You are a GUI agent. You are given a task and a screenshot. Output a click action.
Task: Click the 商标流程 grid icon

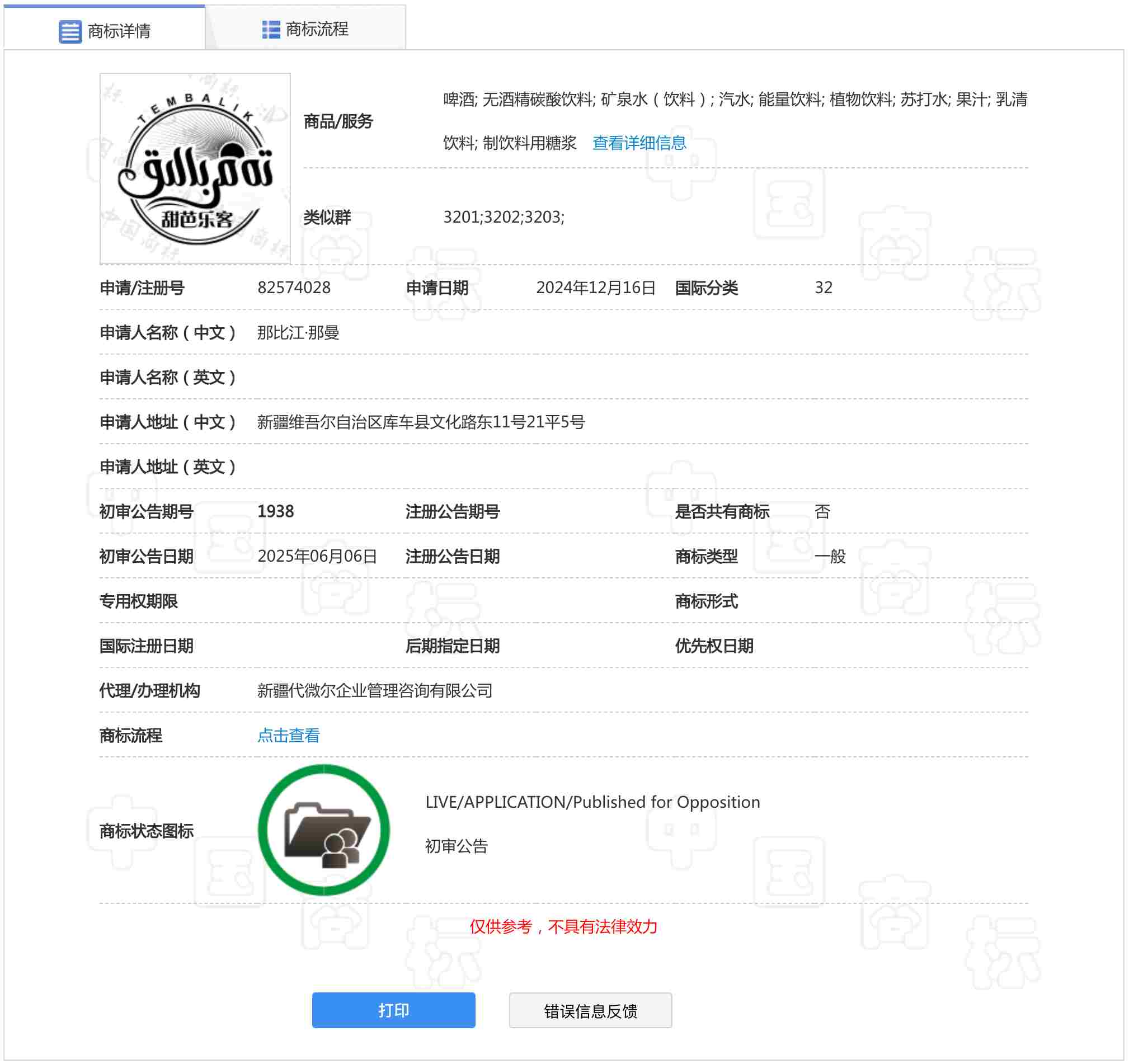point(271,30)
